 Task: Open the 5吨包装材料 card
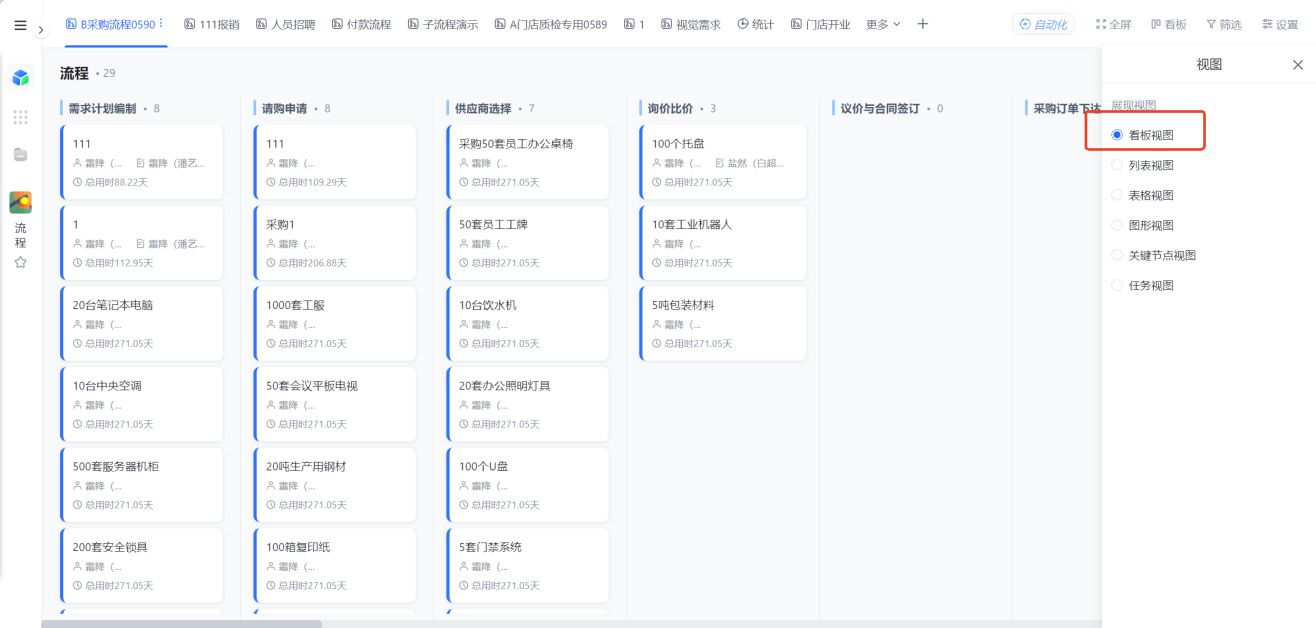tap(723, 323)
